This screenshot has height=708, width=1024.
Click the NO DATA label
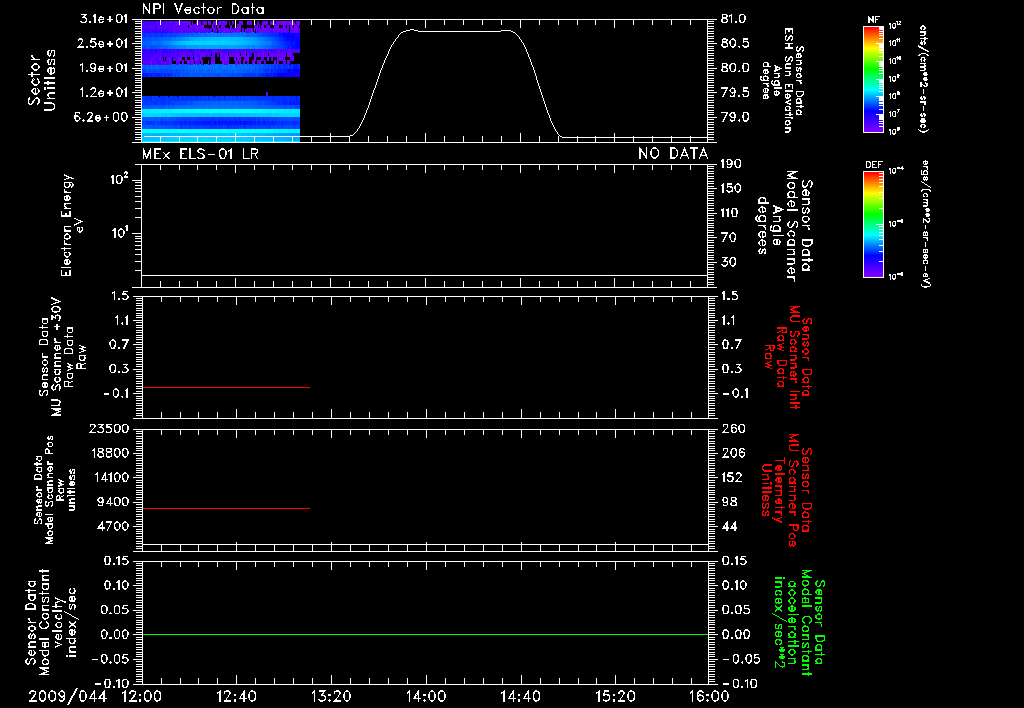pyautogui.click(x=673, y=154)
